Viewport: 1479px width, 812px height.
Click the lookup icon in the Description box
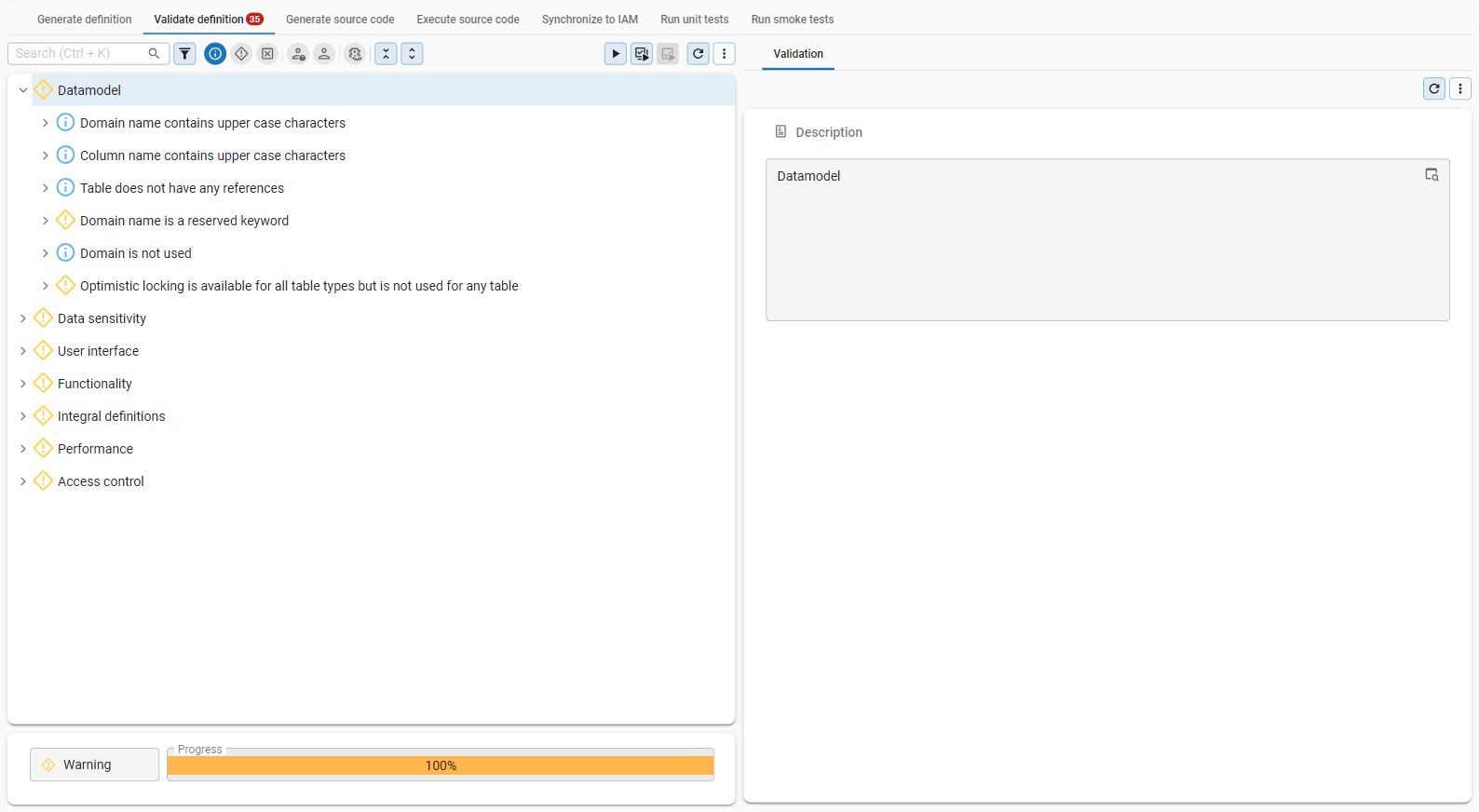click(x=1432, y=175)
